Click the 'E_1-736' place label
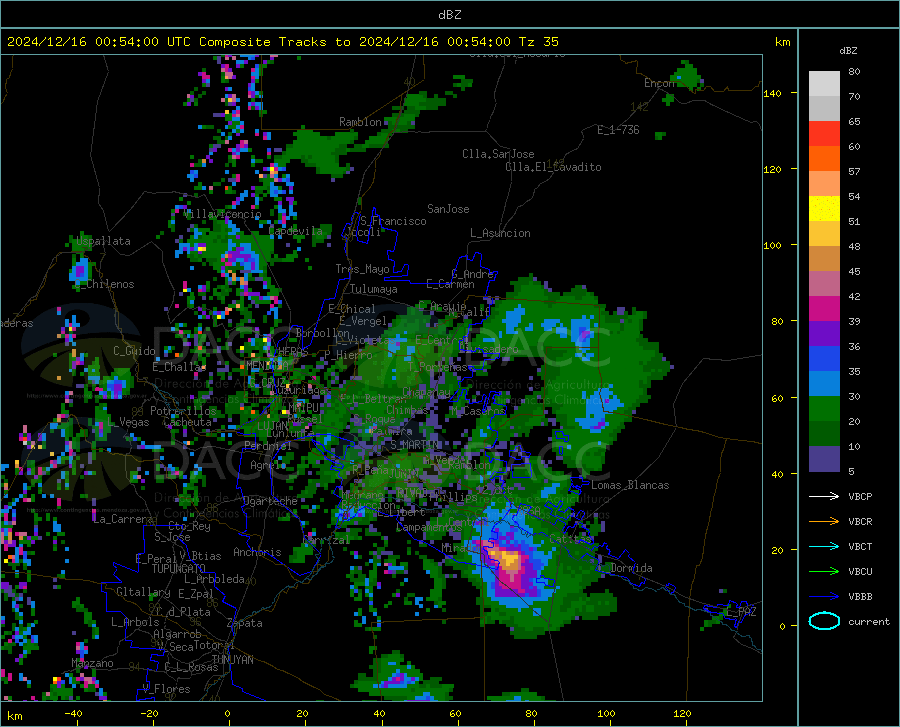Image resolution: width=900 pixels, height=727 pixels. (618, 130)
